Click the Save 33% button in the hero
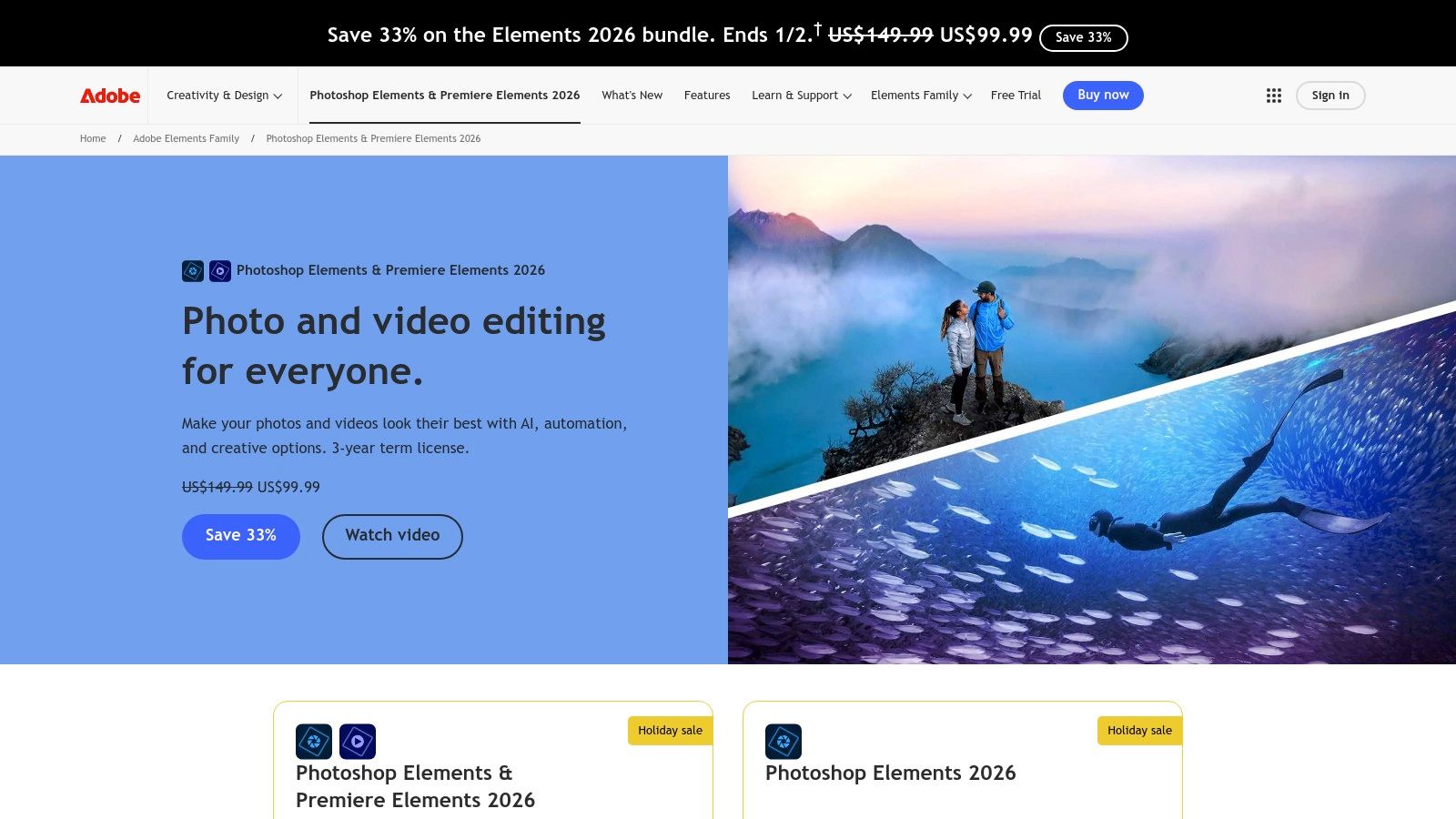1456x819 pixels. click(x=240, y=536)
